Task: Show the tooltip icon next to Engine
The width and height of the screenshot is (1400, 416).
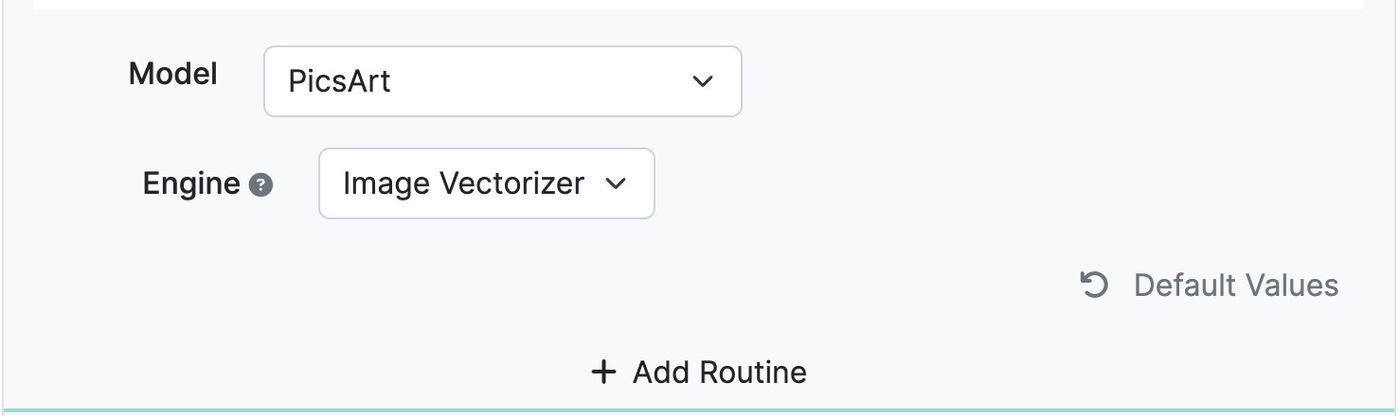Action: point(261,185)
